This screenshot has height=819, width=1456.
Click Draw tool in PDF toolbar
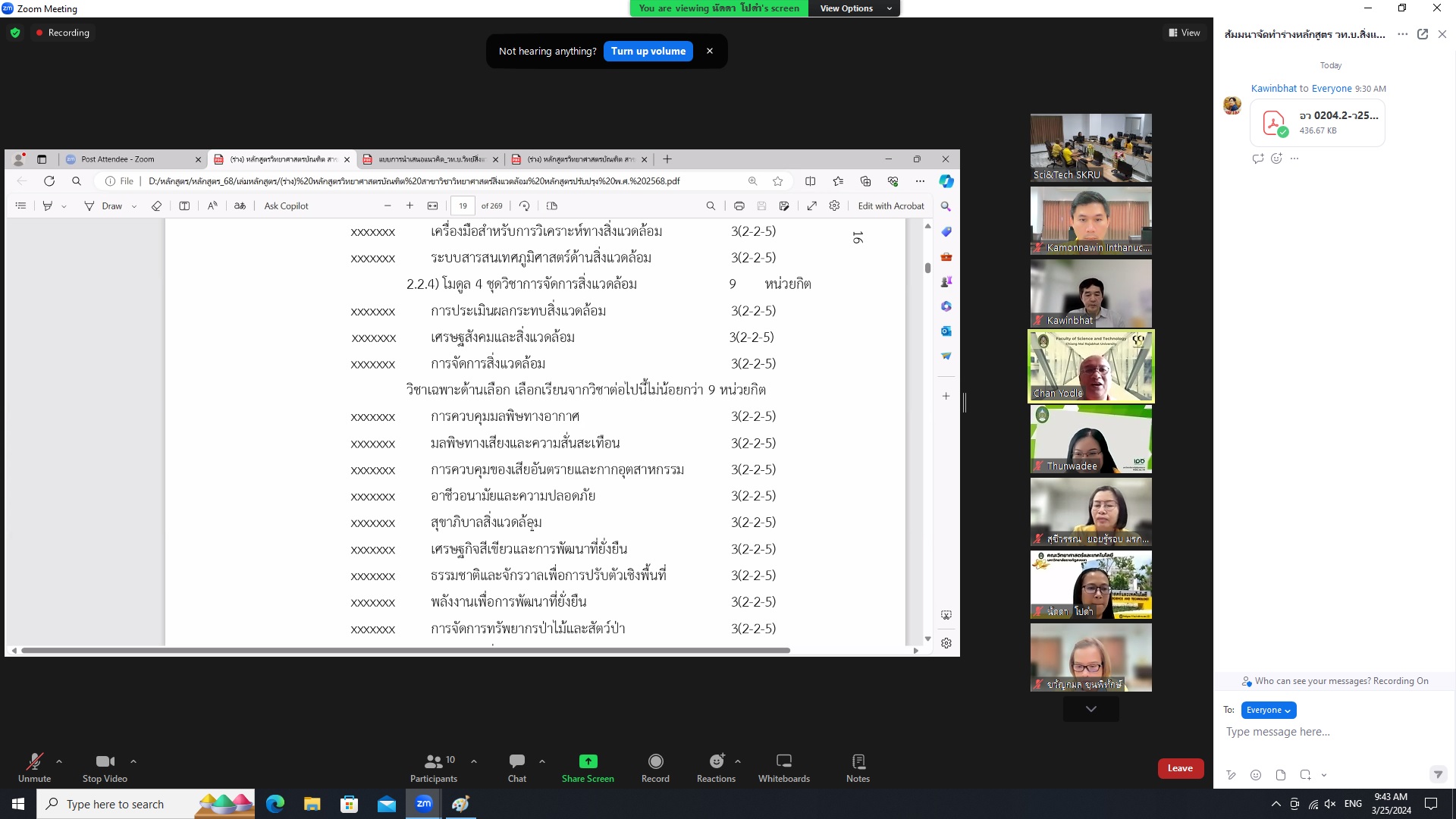104,206
